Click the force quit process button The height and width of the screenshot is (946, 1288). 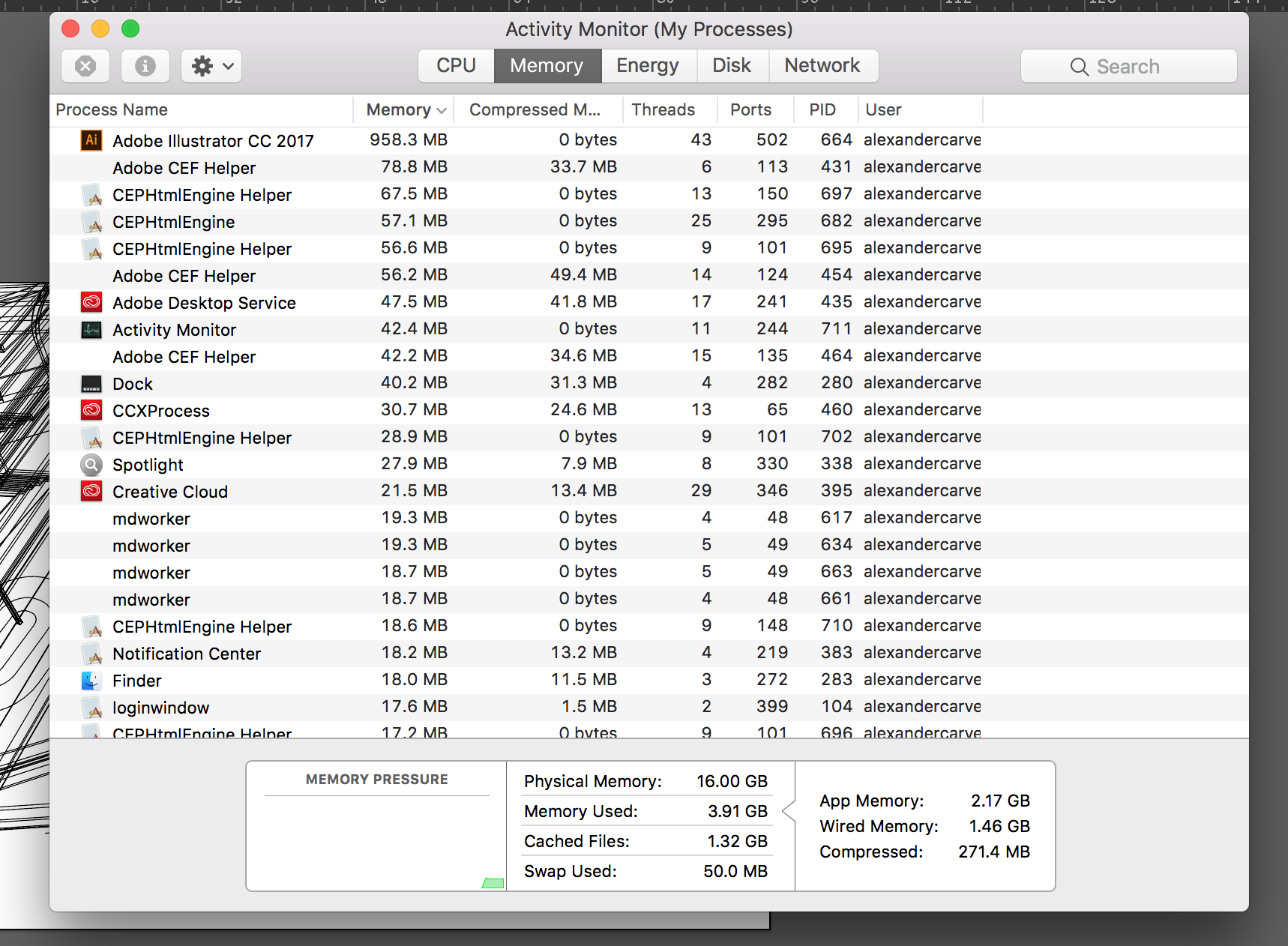pyautogui.click(x=85, y=66)
